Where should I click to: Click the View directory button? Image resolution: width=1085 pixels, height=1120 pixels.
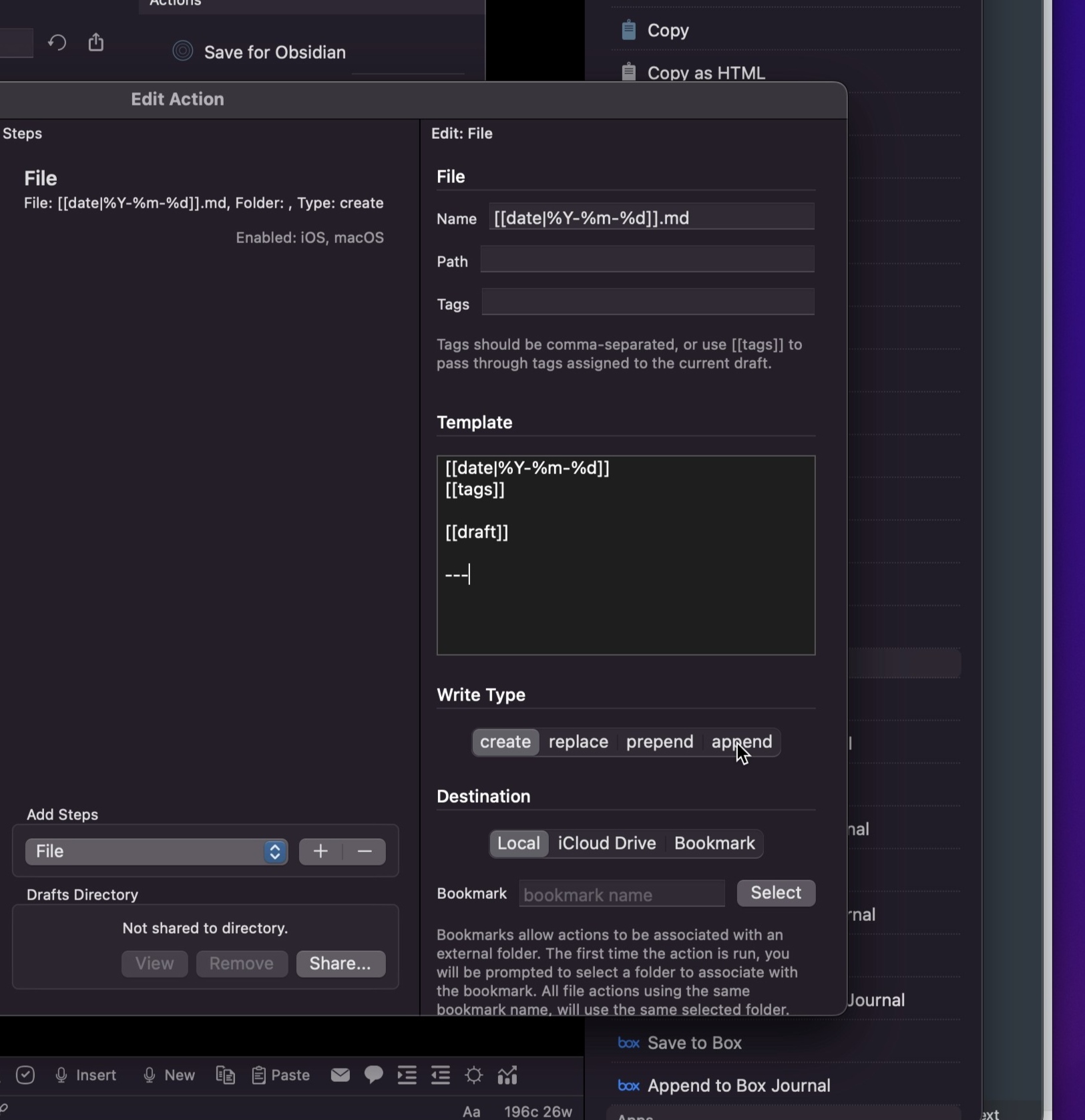154,964
